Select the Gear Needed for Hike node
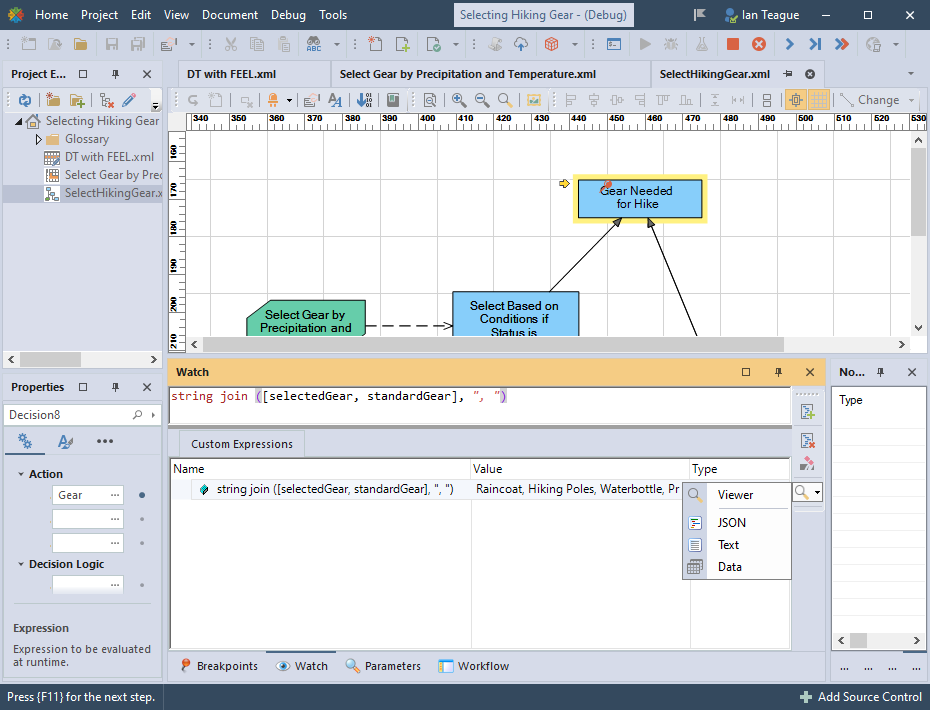Screen dimensions: 930x710 640,198
